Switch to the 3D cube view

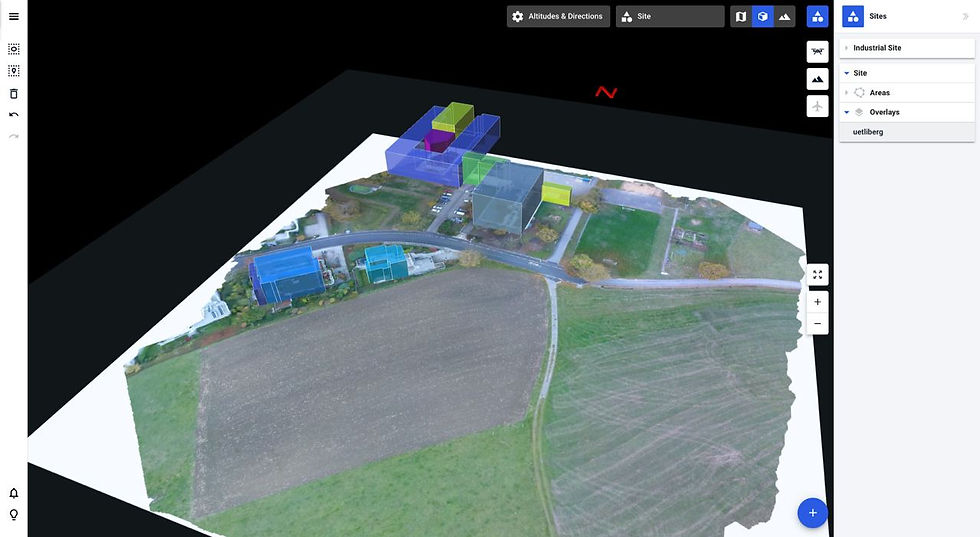(762, 17)
